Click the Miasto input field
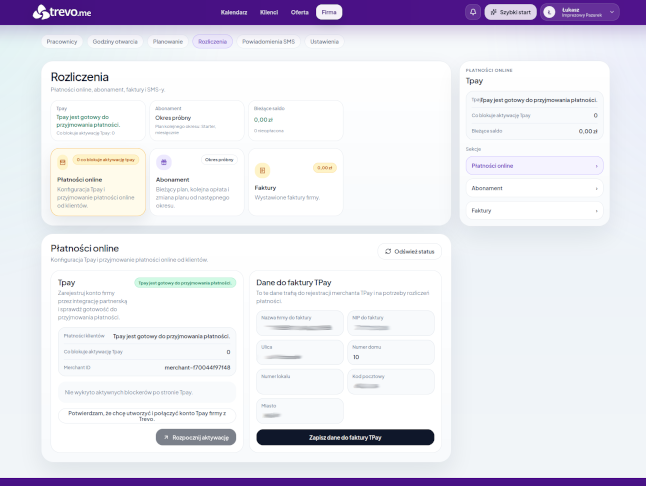 pyautogui.click(x=300, y=411)
